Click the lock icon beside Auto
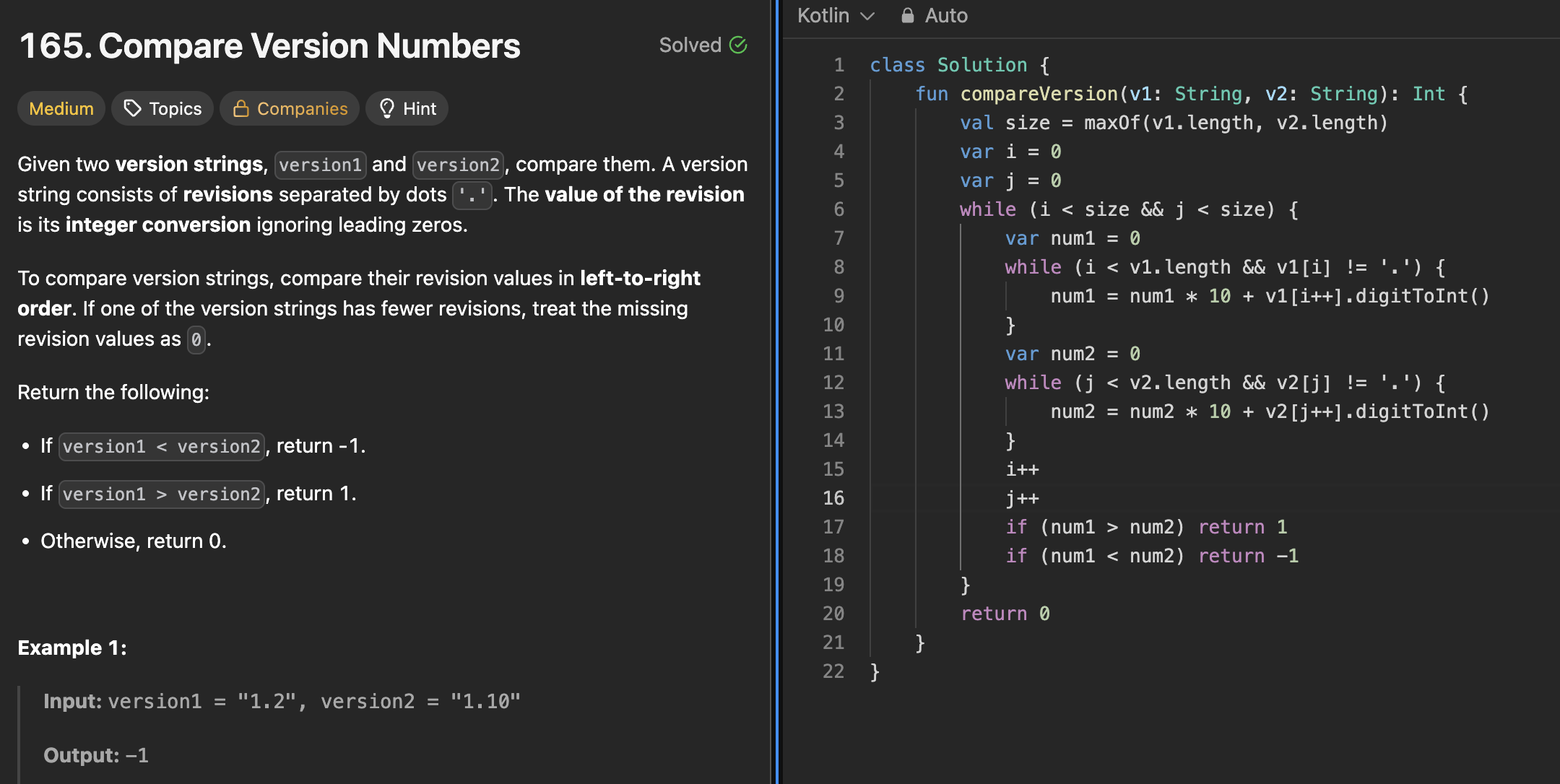This screenshot has height=784, width=1560. click(x=908, y=15)
